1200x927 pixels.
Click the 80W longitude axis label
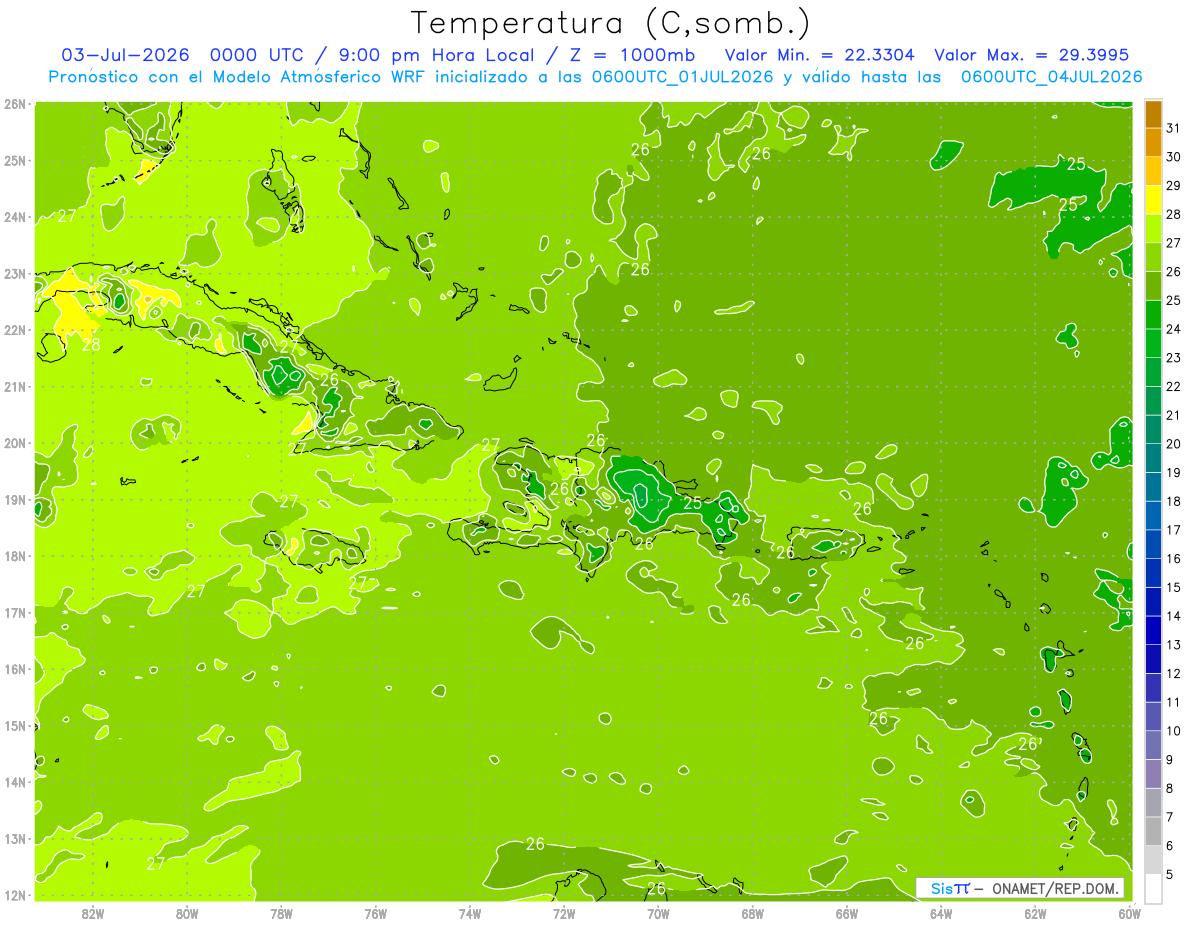coord(187,913)
